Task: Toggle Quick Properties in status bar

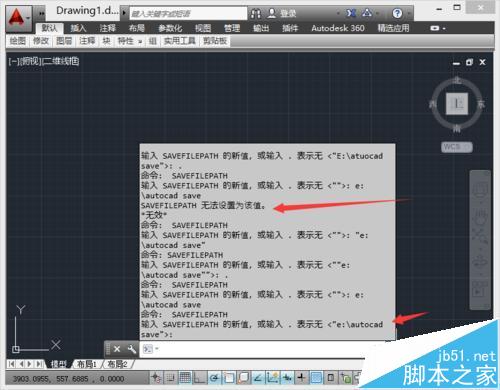Action: click(331, 378)
